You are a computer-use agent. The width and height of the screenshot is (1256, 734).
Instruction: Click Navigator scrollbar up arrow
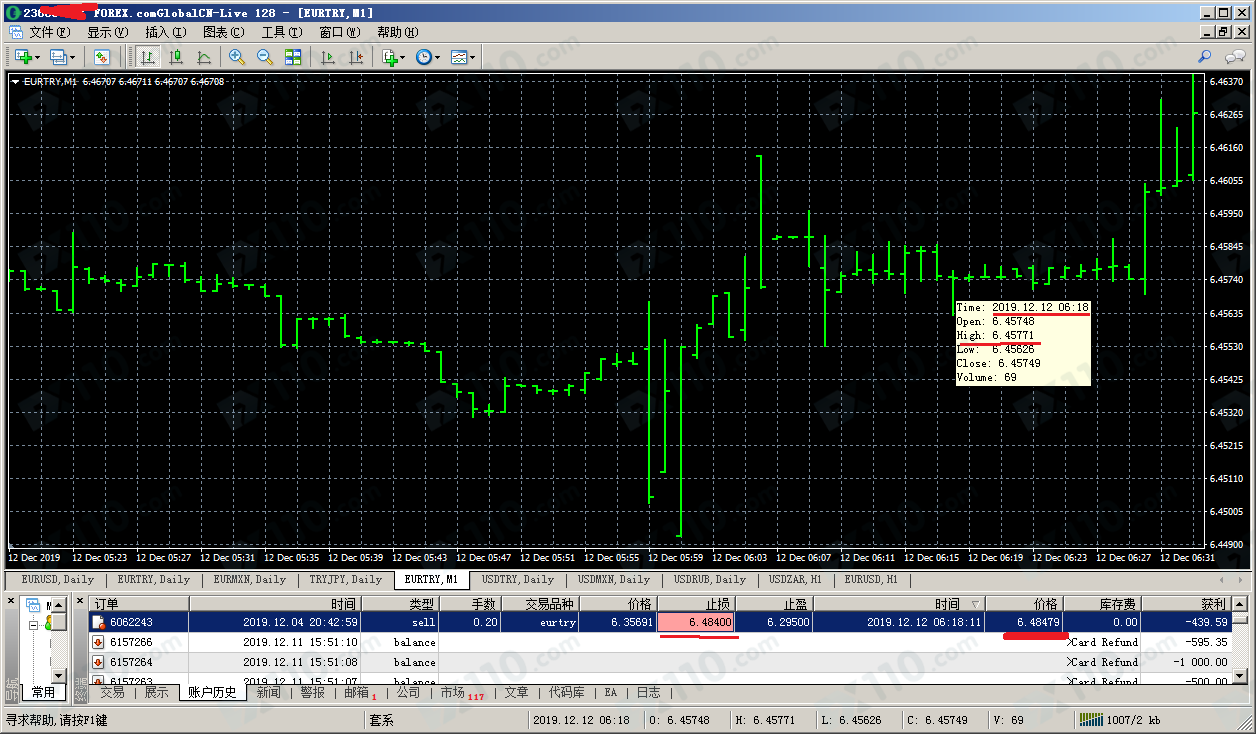tap(60, 603)
